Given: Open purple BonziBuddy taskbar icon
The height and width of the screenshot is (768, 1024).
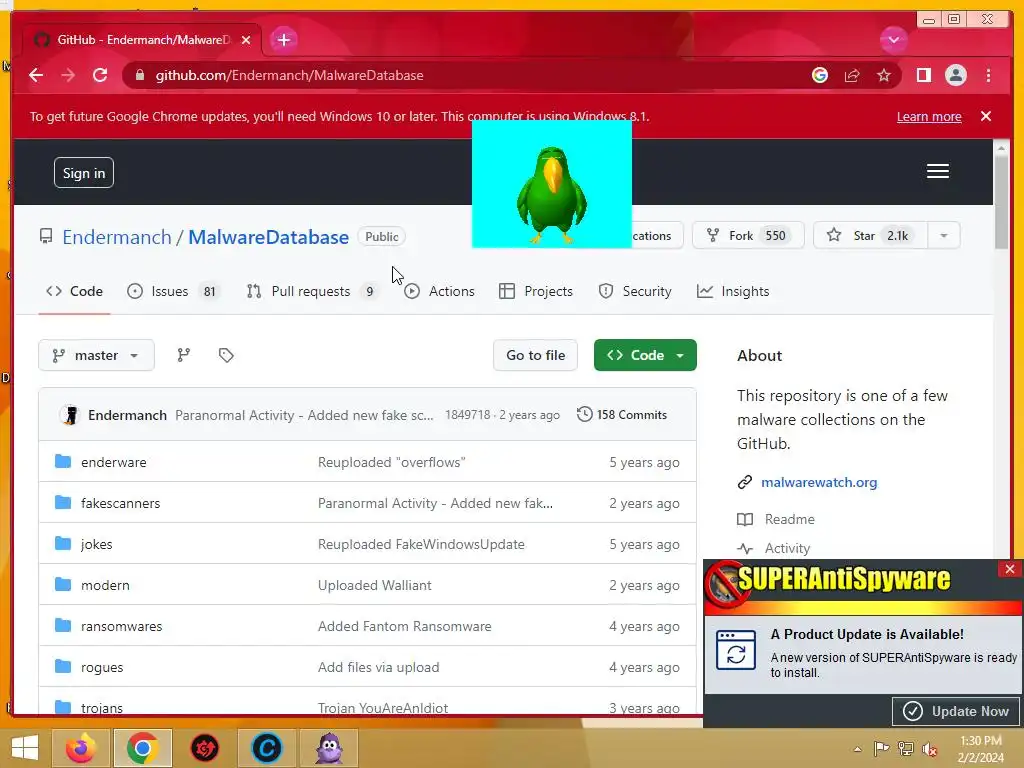Looking at the screenshot, I should 328,748.
